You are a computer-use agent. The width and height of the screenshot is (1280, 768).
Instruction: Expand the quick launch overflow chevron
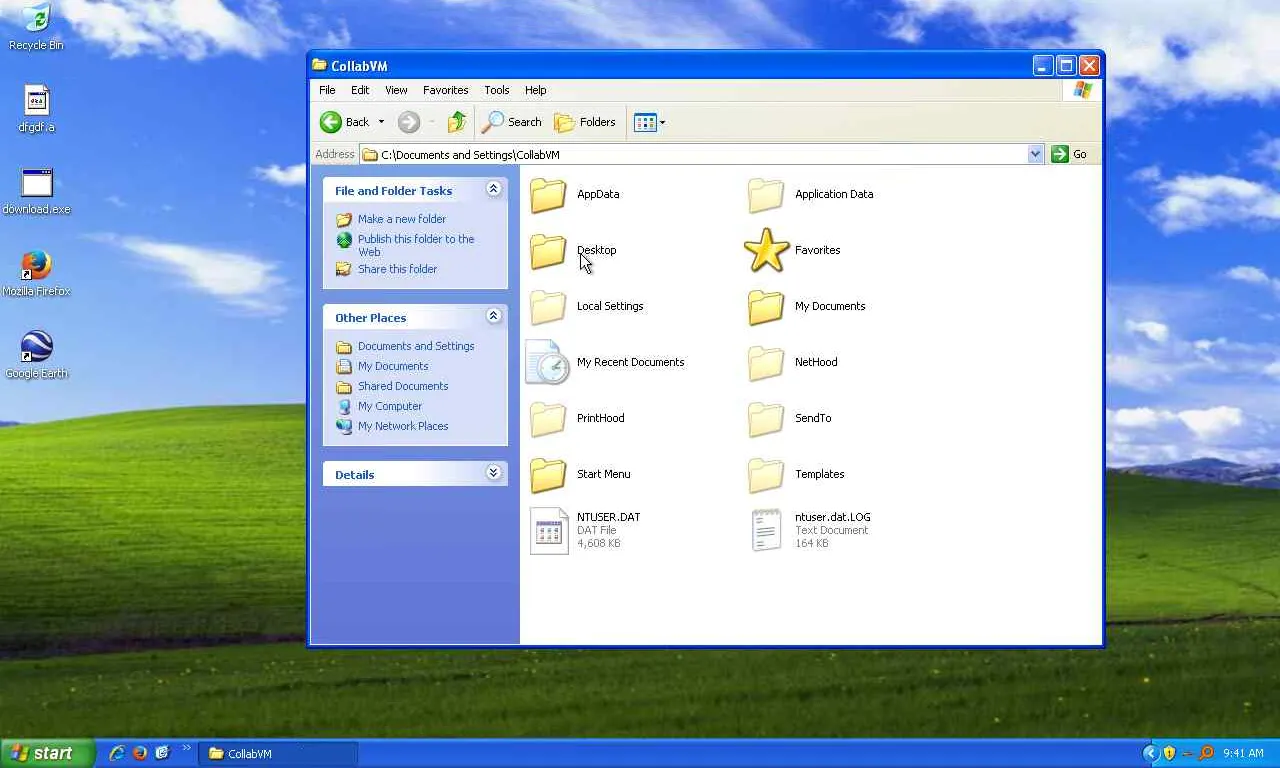pos(186,749)
